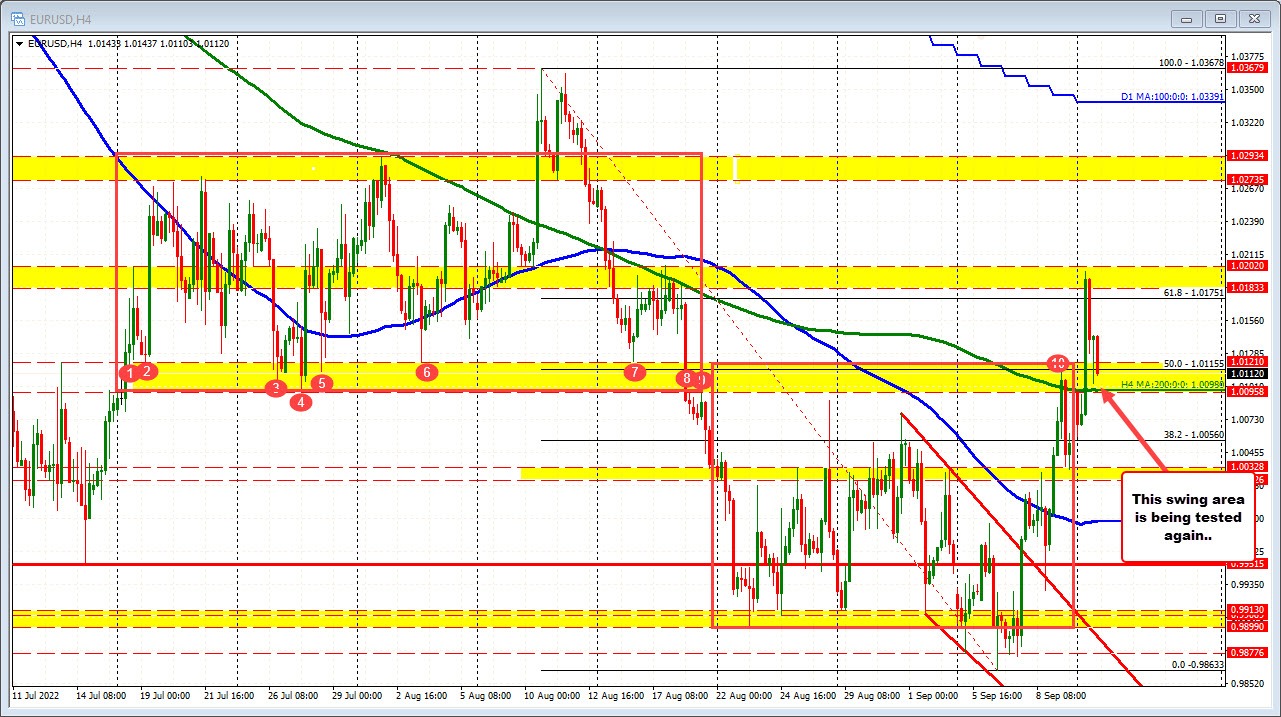Click the 0.0 - 0.98633 Fibonacci label
This screenshot has width=1281, height=717.
point(1198,664)
